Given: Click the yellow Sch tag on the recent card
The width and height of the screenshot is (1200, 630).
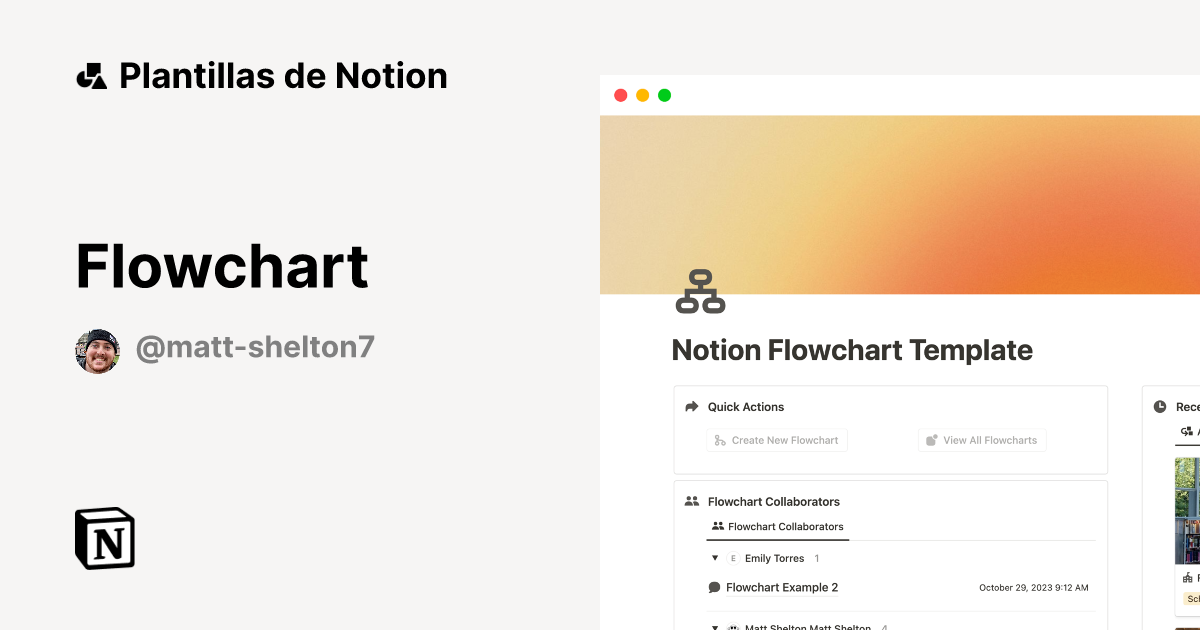Looking at the screenshot, I should coord(1190,597).
